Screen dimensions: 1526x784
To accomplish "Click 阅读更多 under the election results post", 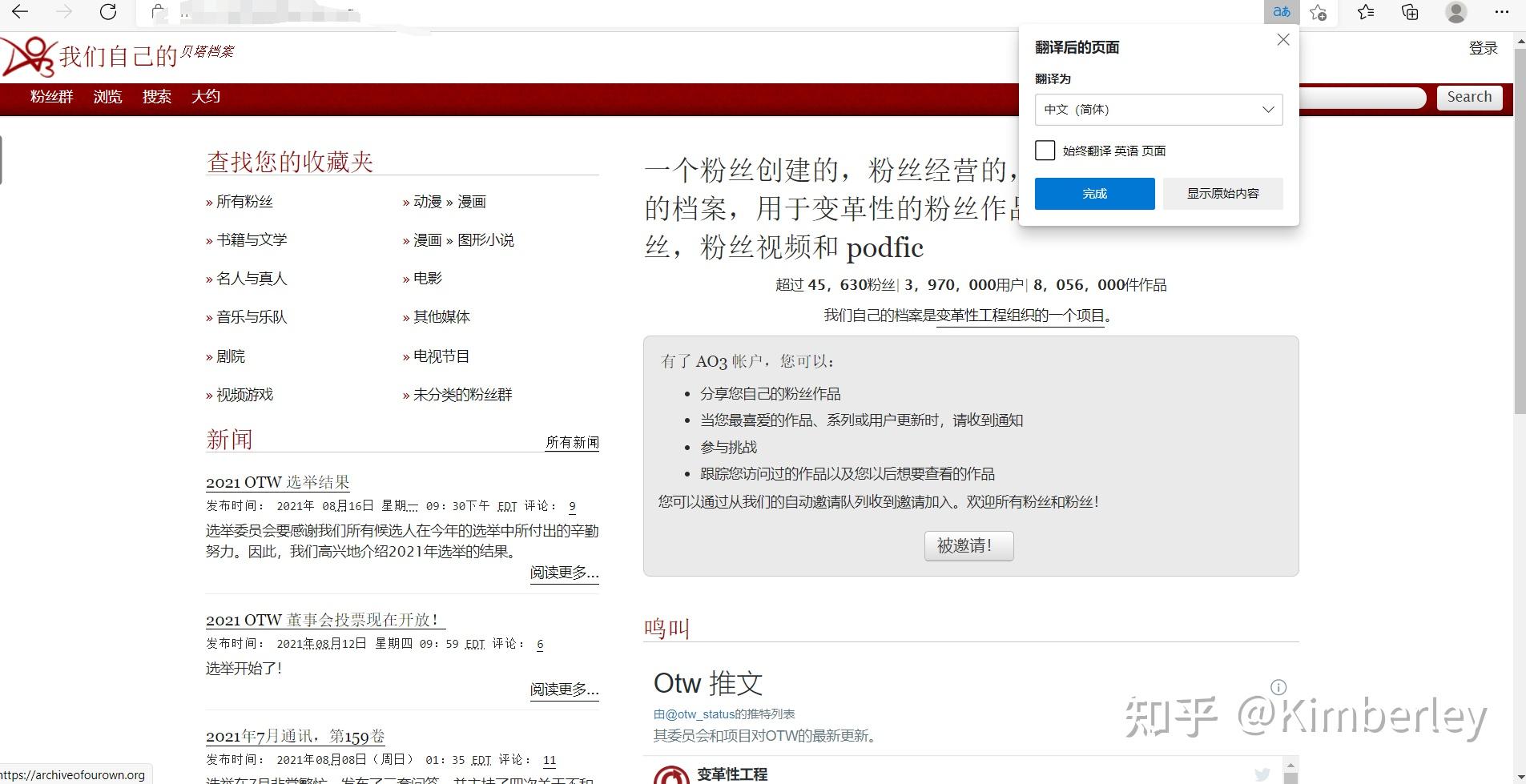I will [x=564, y=573].
